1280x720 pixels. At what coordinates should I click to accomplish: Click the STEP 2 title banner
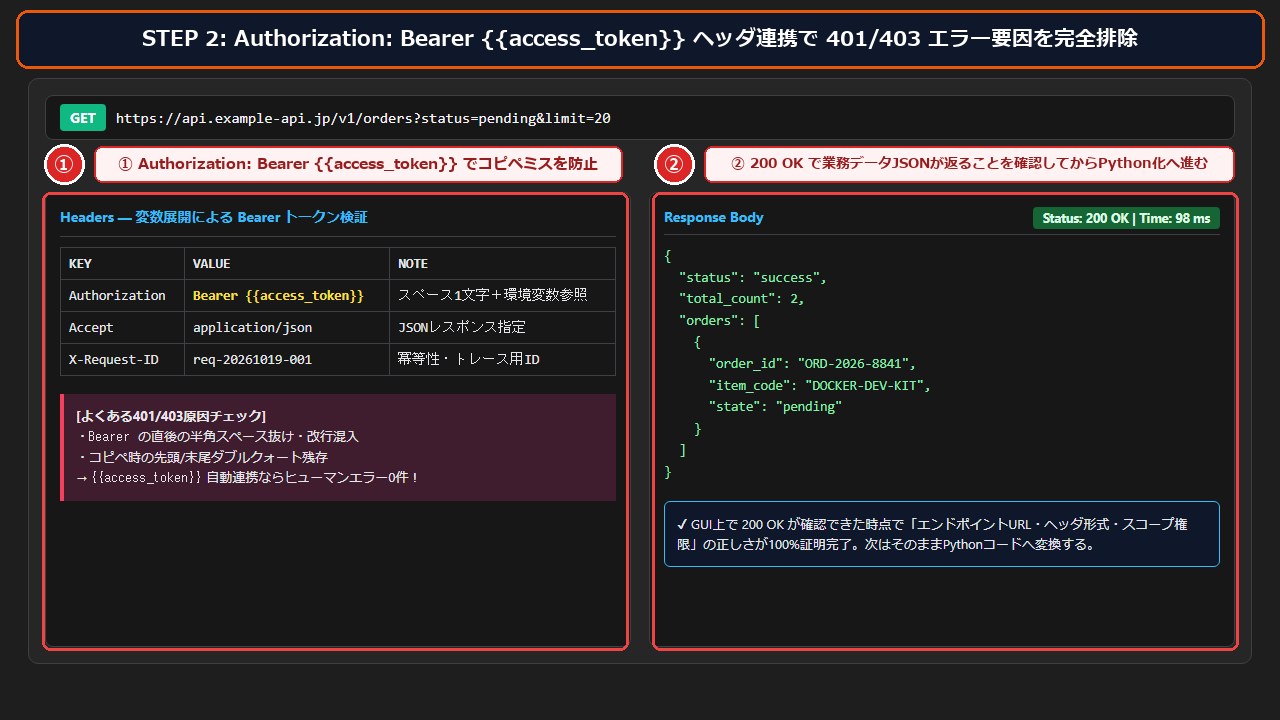(640, 39)
